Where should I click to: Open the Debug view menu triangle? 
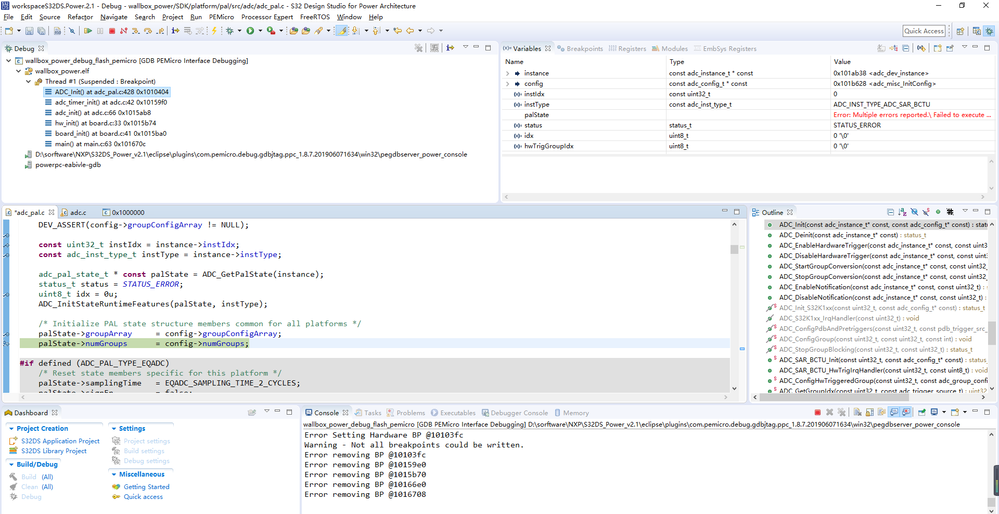tap(466, 48)
